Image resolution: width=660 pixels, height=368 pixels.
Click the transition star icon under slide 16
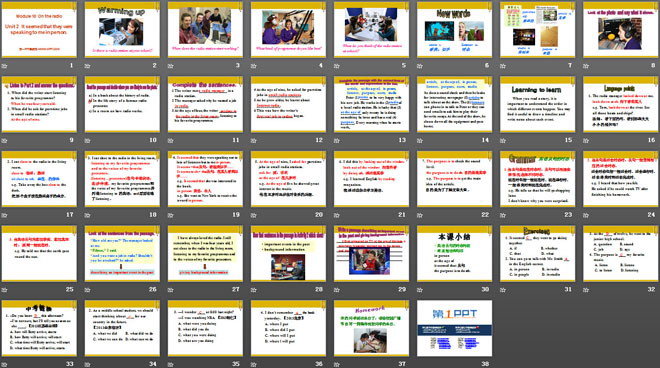[x=586, y=141]
